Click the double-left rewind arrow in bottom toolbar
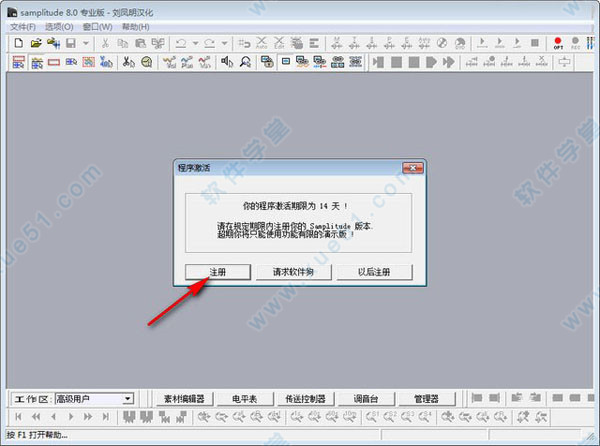The image size is (600, 446). point(36,417)
